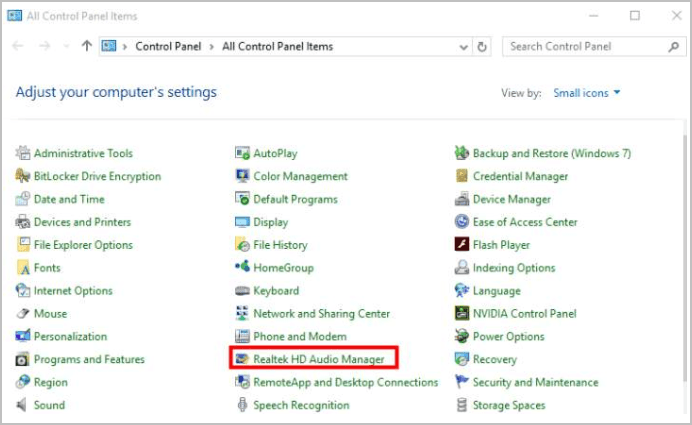
Task: Click the Realtek HD Audio Manager icon
Action: pyautogui.click(x=242, y=359)
